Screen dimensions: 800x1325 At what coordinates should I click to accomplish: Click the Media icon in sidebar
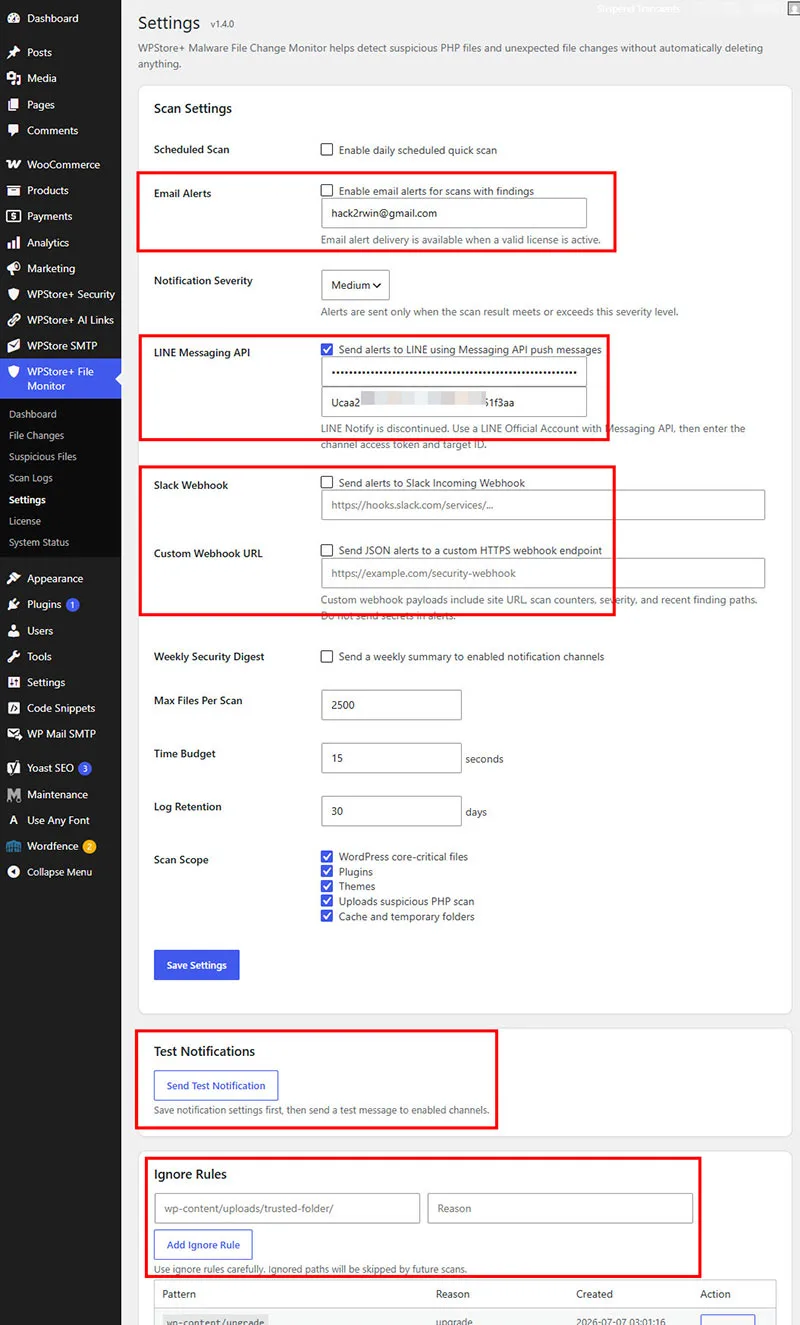pos(13,78)
